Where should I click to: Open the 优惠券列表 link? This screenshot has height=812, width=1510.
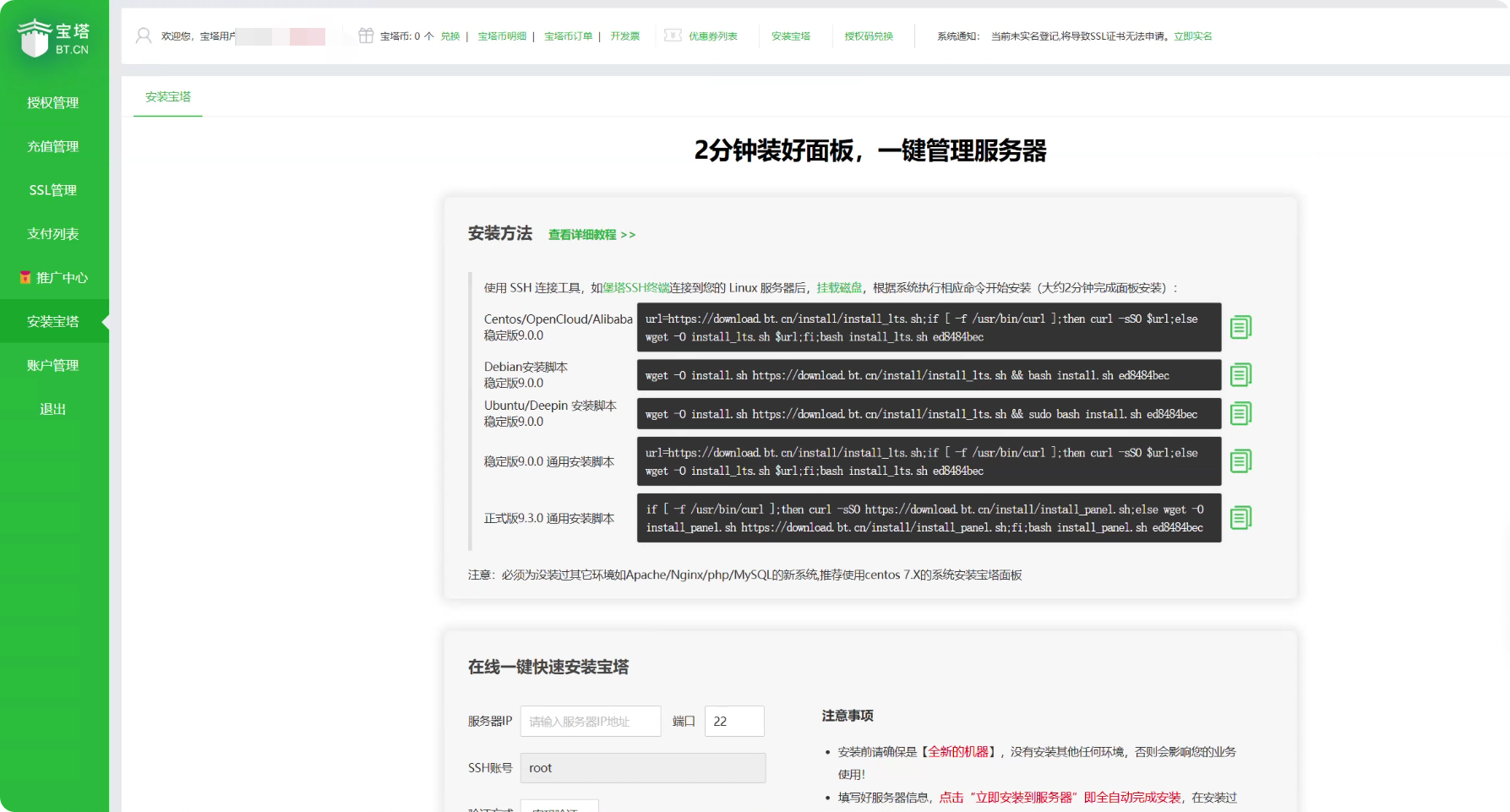coord(713,36)
